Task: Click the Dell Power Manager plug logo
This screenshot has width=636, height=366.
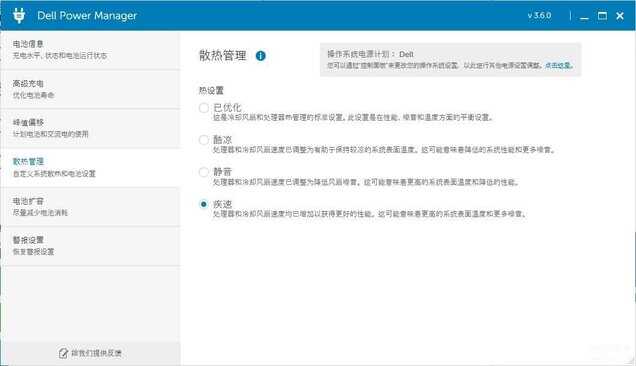Action: (x=19, y=15)
